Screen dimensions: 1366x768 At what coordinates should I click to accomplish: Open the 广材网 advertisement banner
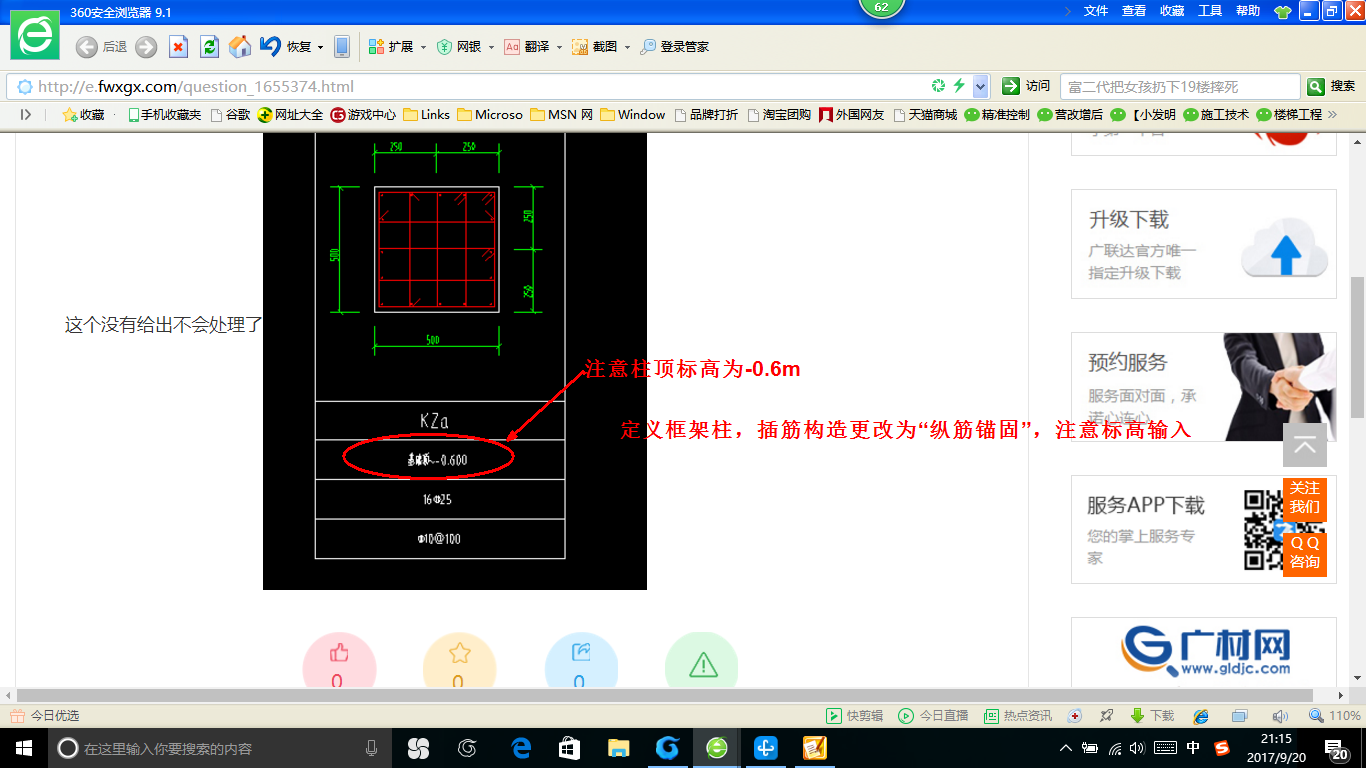(1204, 652)
